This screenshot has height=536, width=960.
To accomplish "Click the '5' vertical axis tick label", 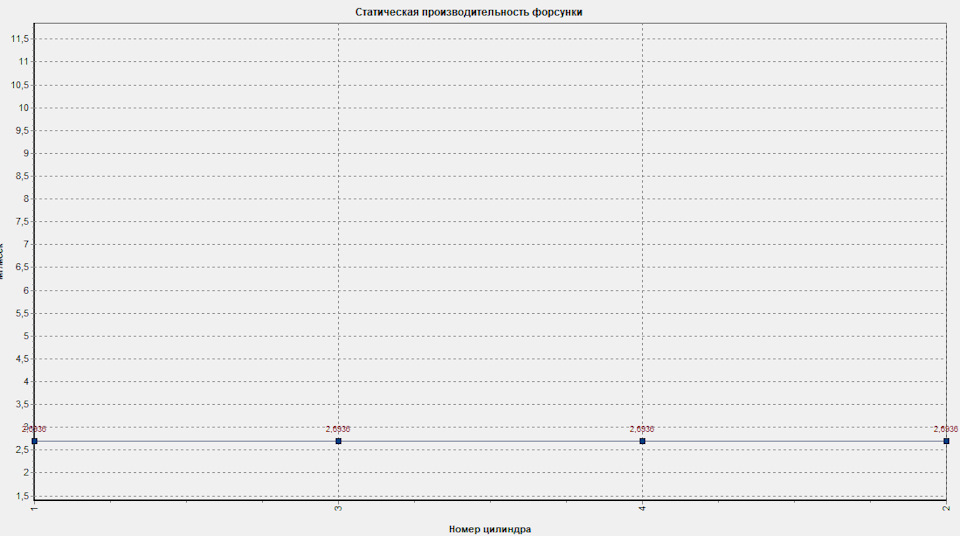I will coord(26,336).
